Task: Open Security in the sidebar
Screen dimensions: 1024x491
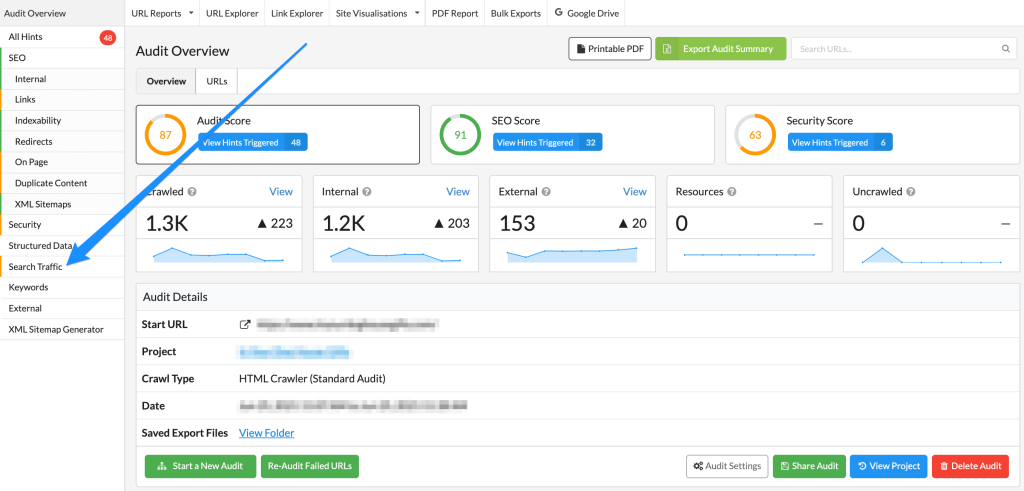Action: 61,225
